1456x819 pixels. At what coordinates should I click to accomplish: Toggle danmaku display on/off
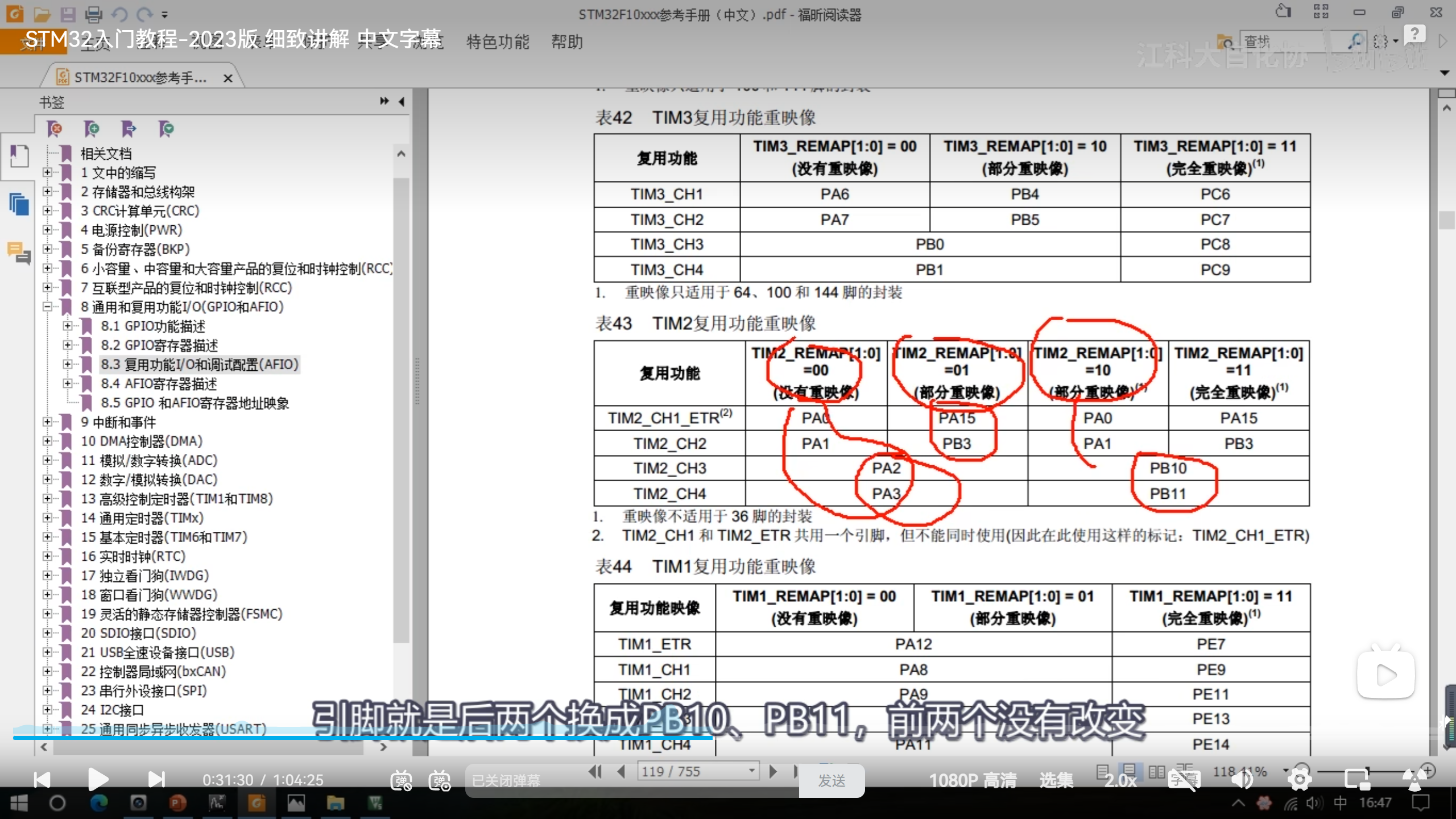pos(401,780)
